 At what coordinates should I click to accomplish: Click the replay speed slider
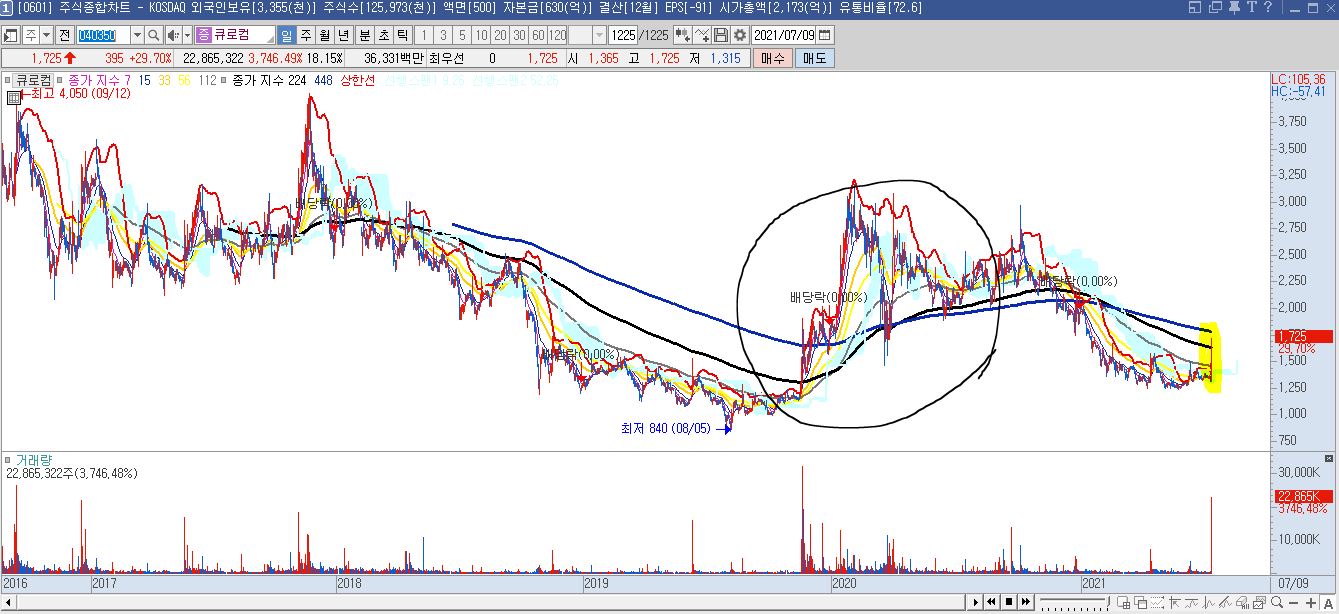1075,602
